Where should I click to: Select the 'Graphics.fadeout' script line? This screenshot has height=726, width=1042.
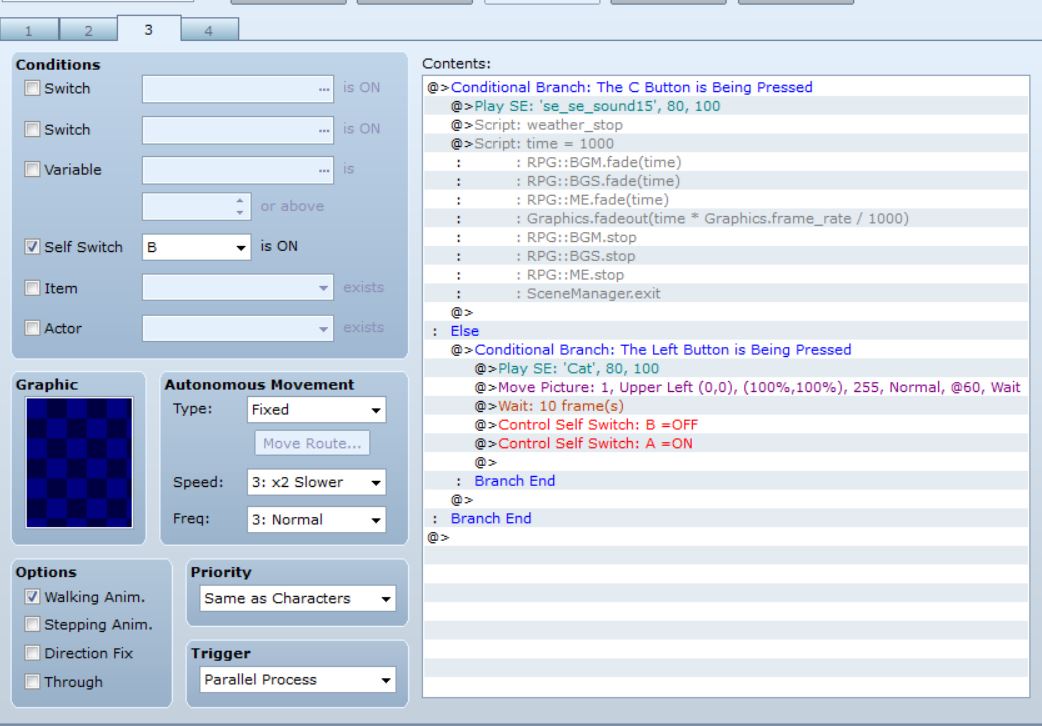(726, 218)
